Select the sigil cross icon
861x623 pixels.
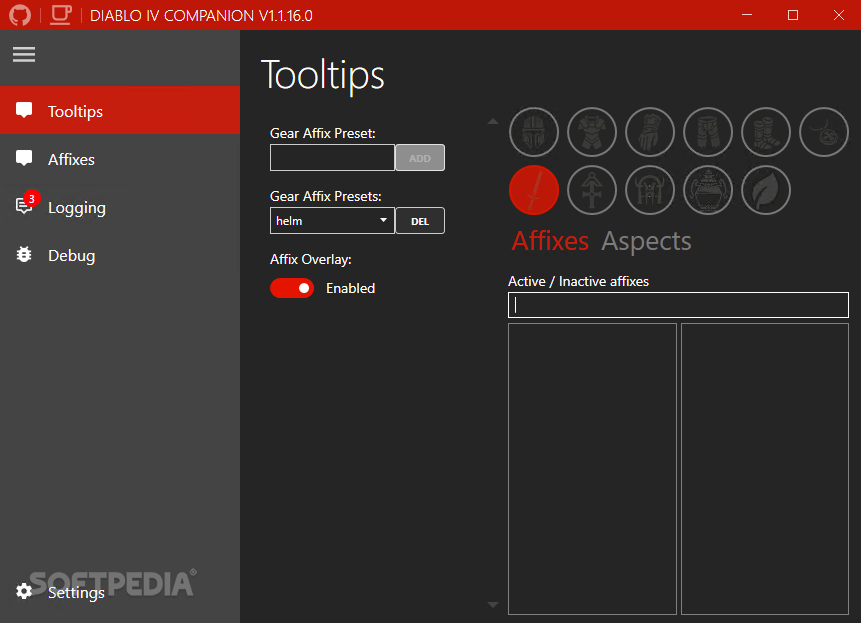(x=592, y=190)
